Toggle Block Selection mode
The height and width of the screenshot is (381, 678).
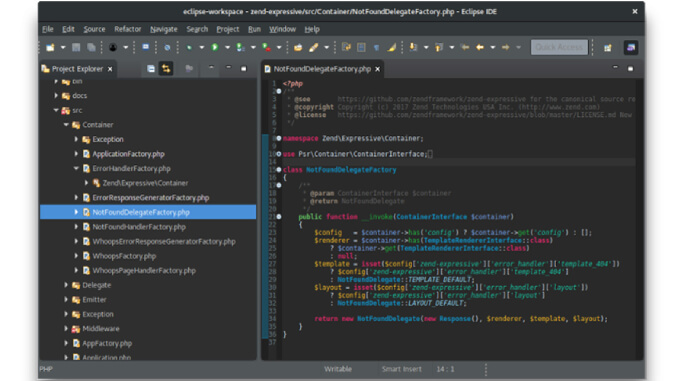tap(361, 47)
